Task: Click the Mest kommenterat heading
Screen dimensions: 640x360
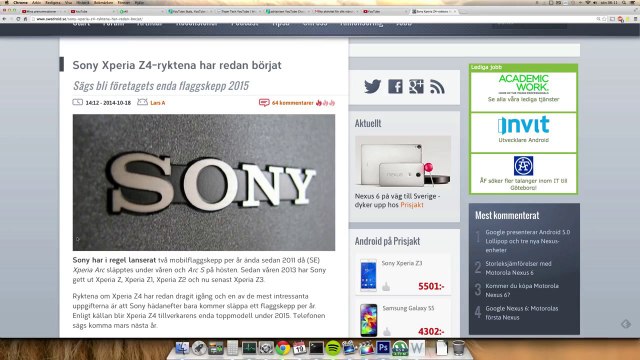Action: point(507,215)
